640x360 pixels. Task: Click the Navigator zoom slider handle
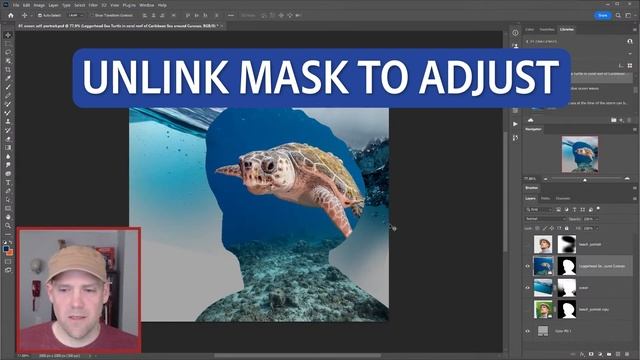pyautogui.click(x=585, y=180)
